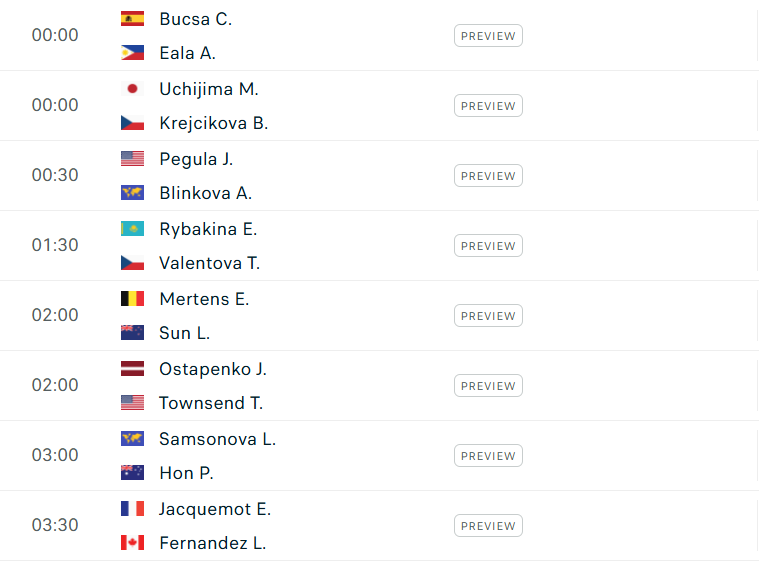Screen dimensions: 759x563
Task: Click the New Zealand flag beside Sun L.
Action: 132,334
